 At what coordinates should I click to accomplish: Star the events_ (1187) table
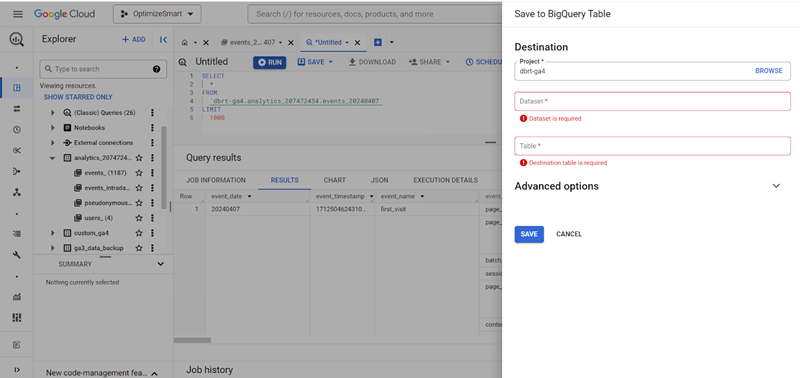138,173
